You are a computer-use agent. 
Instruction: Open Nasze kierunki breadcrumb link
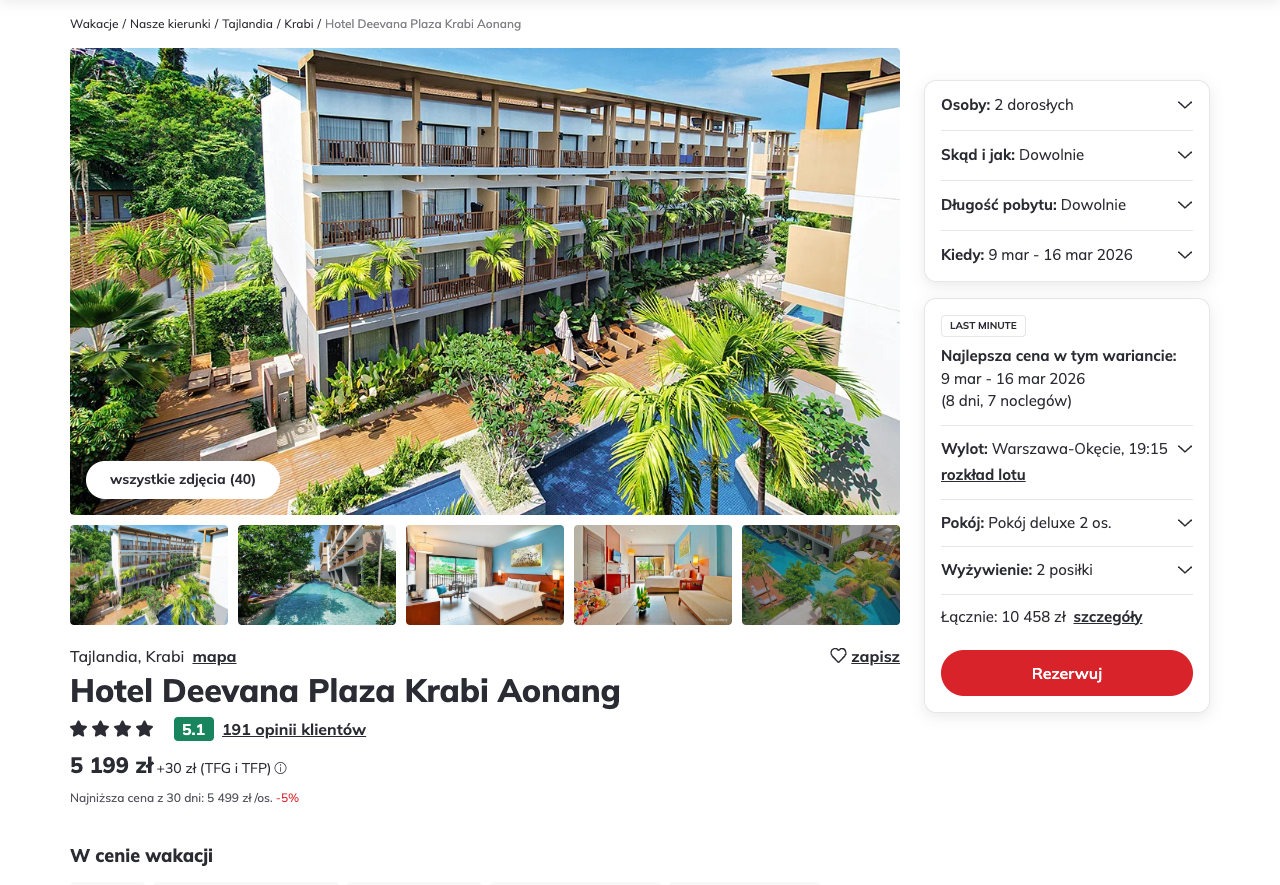(170, 24)
